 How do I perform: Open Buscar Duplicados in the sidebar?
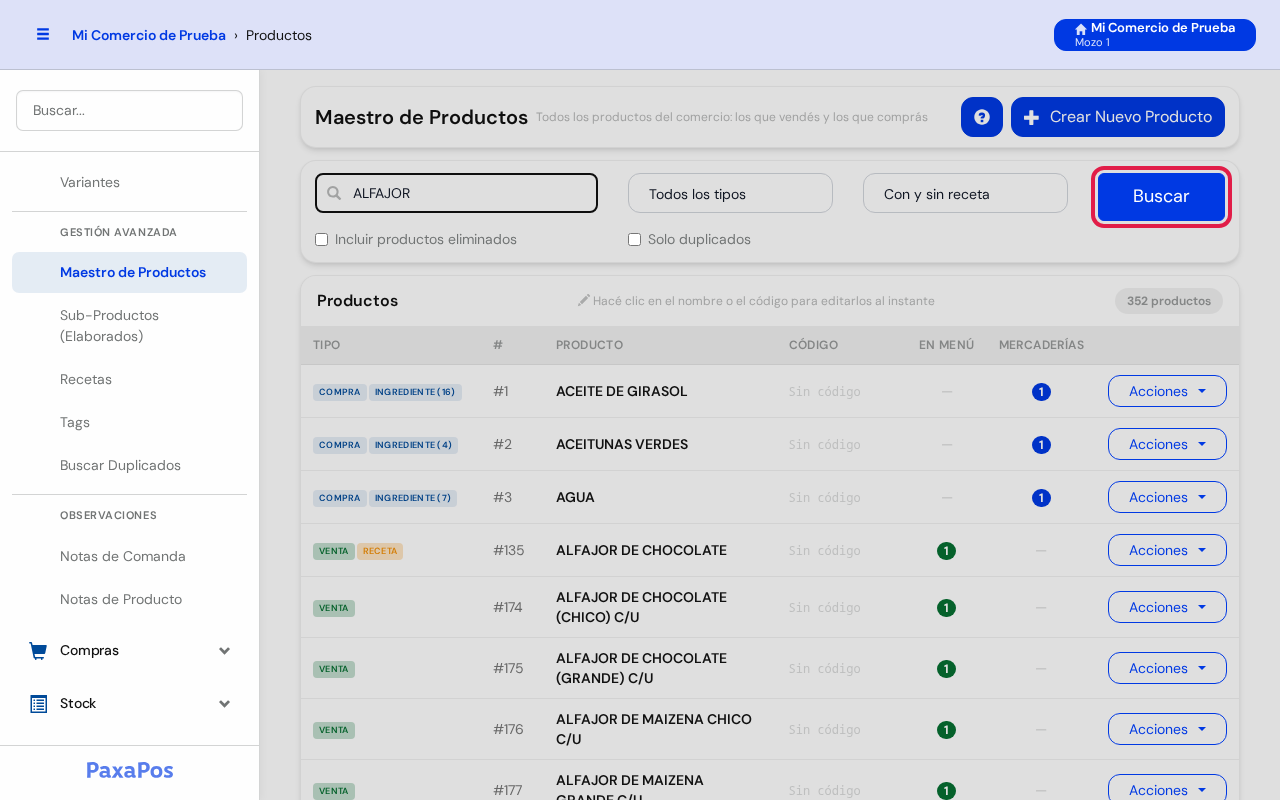[129, 465]
